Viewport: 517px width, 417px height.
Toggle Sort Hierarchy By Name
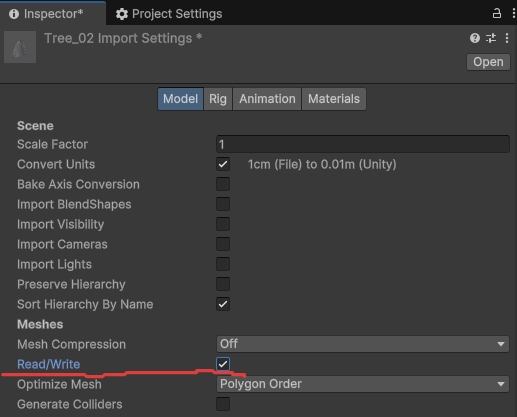[223, 304]
